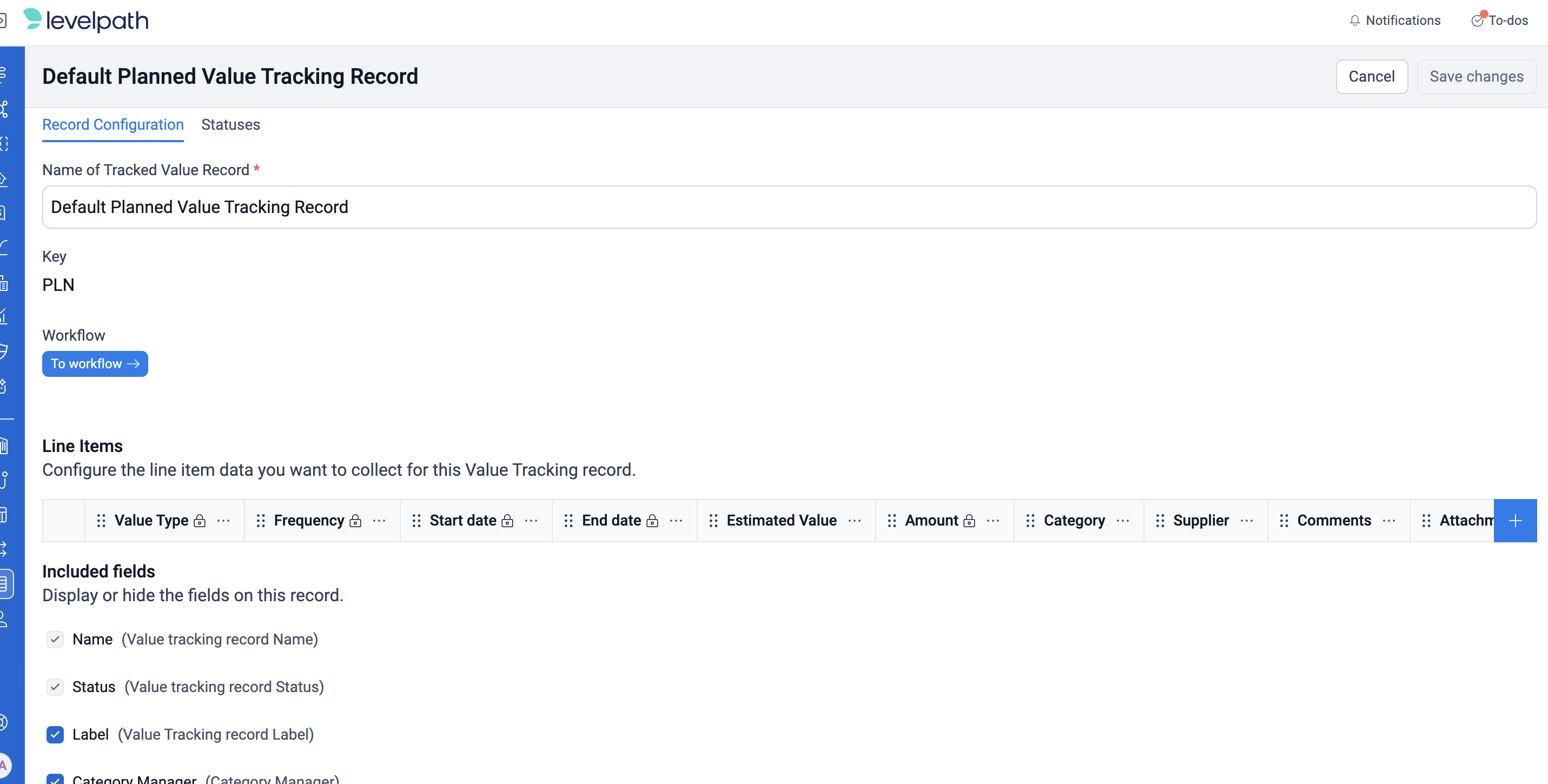Open ellipsis menu for Comments column
This screenshot has width=1548, height=784.
coord(1389,520)
